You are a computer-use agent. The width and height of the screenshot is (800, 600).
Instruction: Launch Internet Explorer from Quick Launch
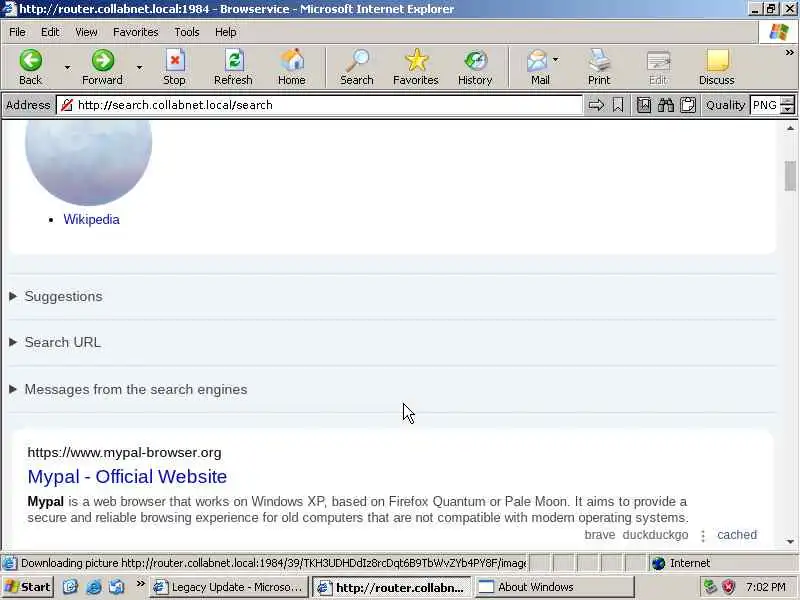click(94, 587)
